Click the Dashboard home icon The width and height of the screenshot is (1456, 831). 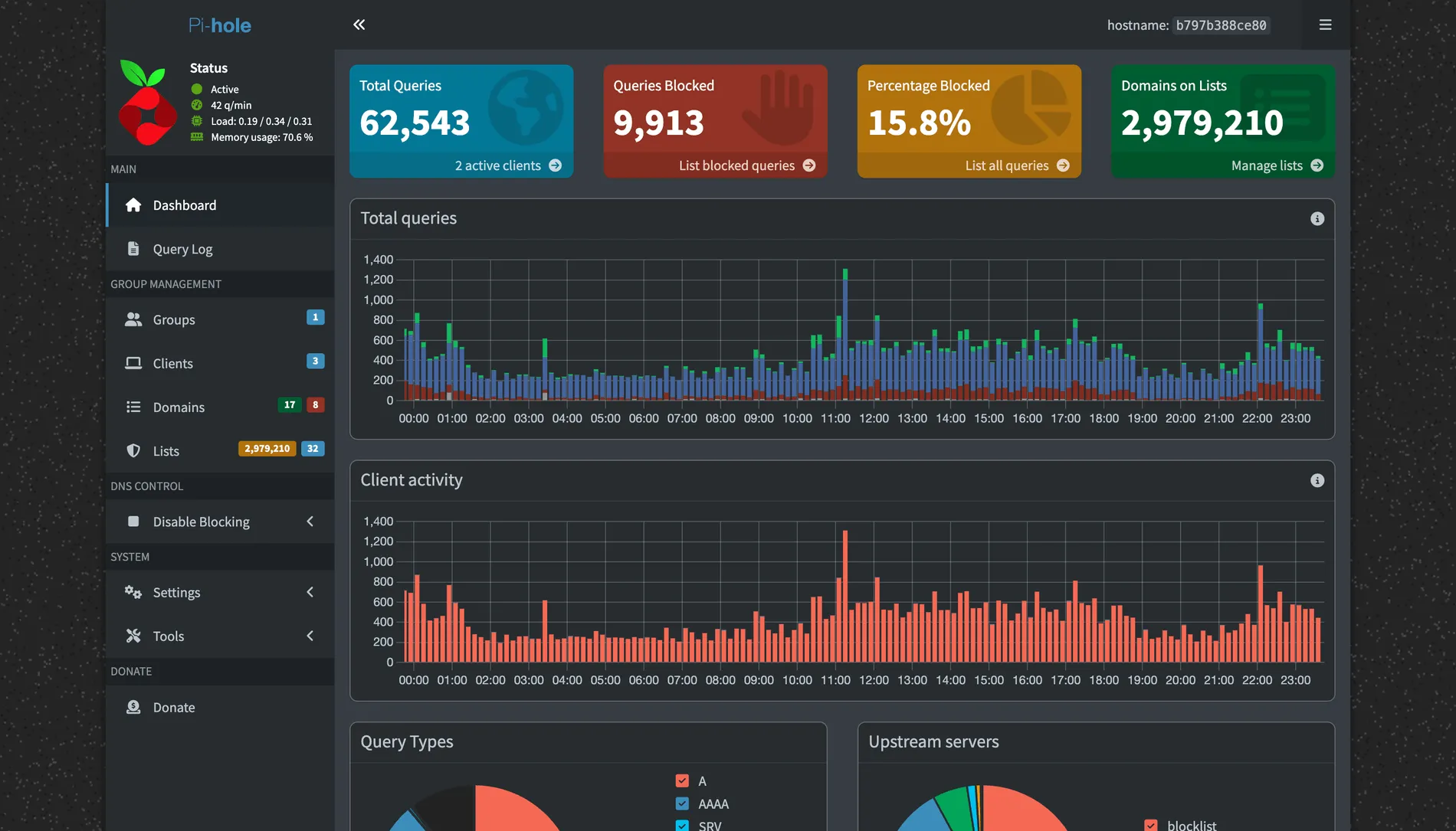coord(133,204)
